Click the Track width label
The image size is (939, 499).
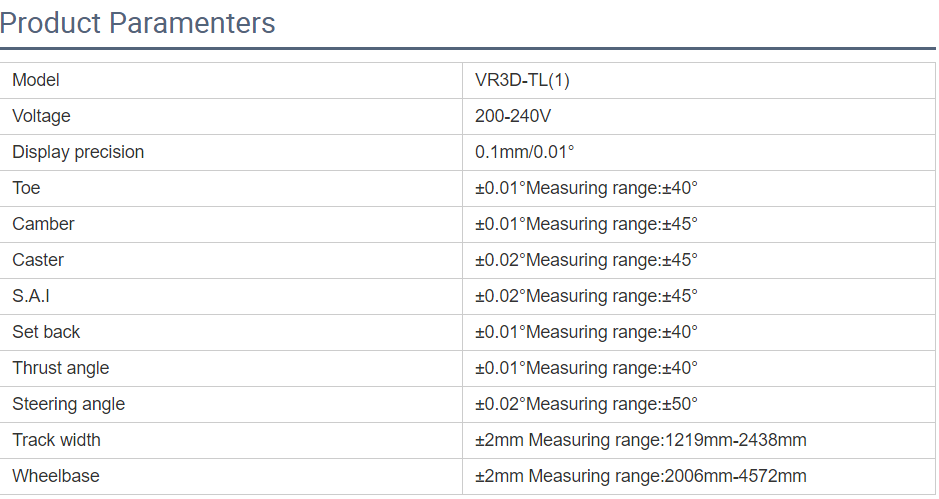coord(56,440)
